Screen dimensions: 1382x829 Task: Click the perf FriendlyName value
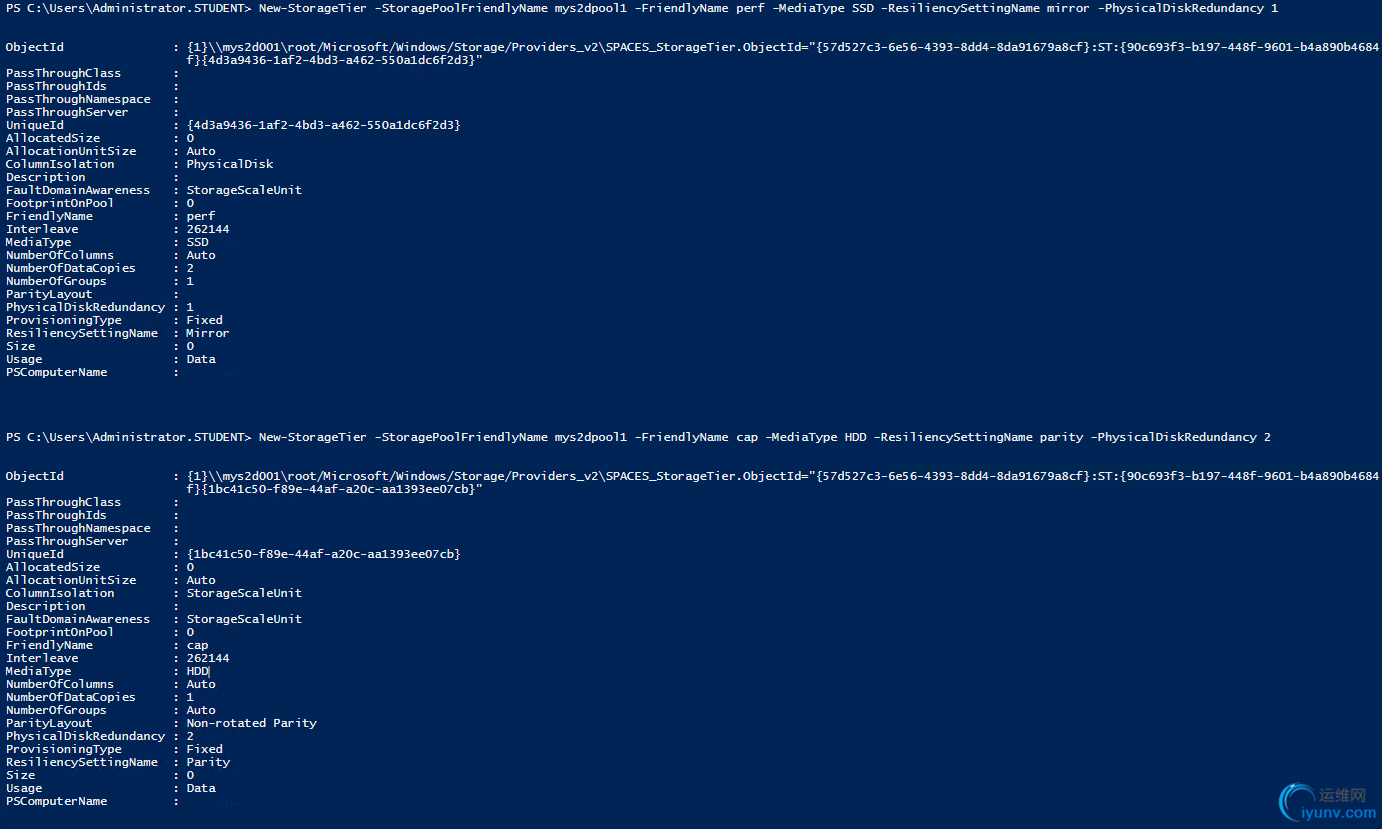click(201, 216)
